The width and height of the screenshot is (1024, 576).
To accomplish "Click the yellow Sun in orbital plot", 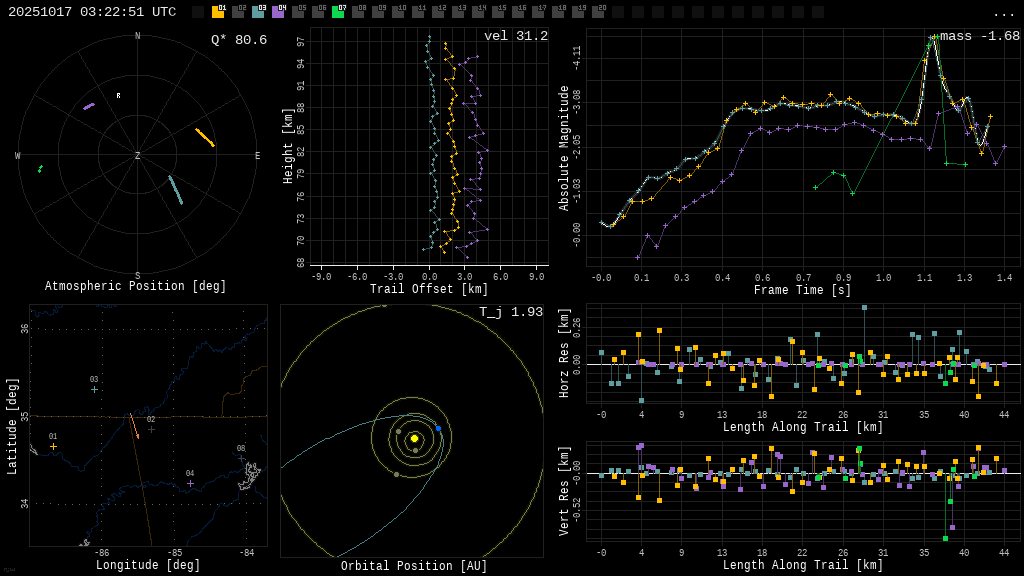I will point(414,438).
